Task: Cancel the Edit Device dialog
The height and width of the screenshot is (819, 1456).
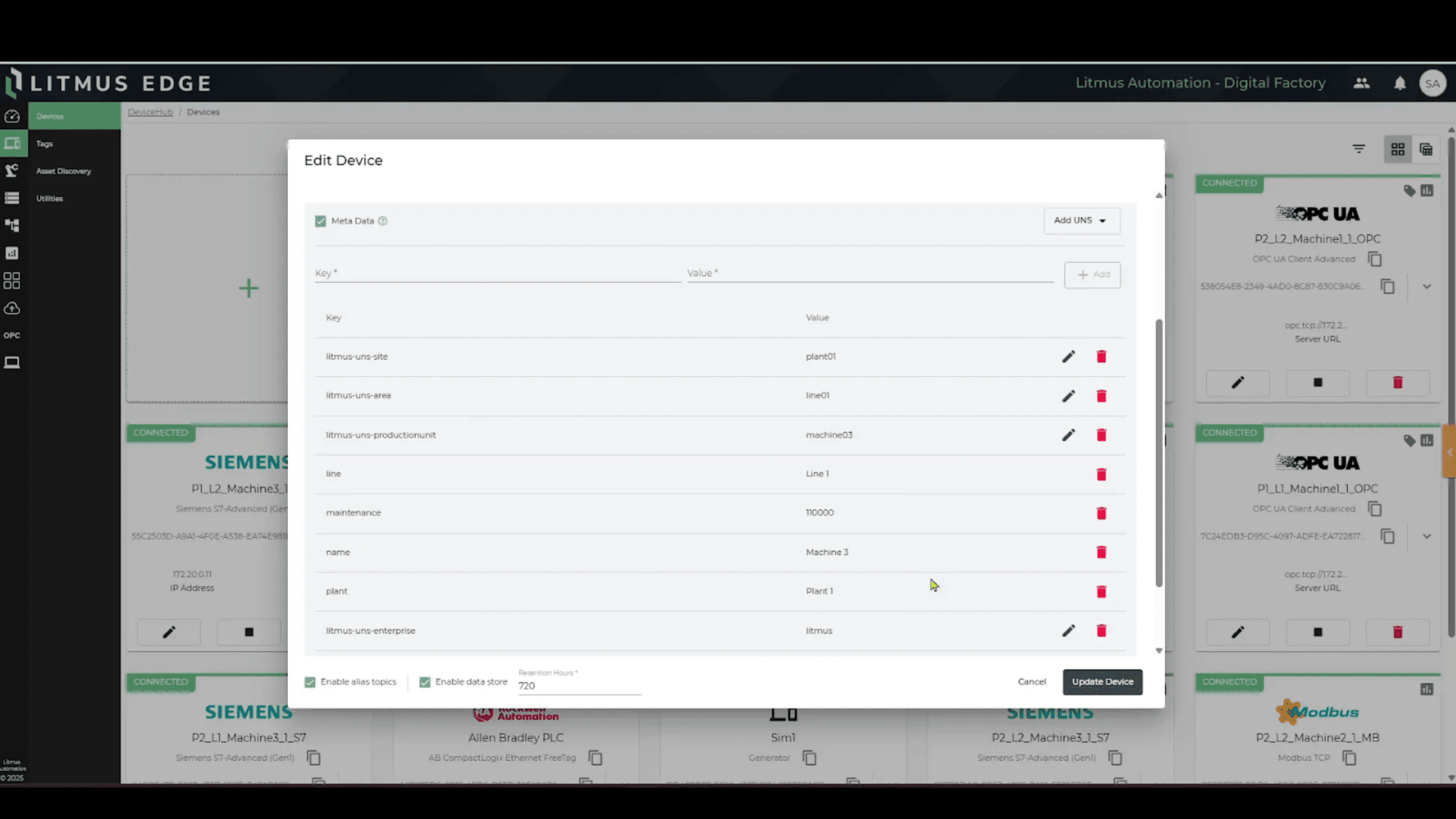Action: pyautogui.click(x=1031, y=682)
